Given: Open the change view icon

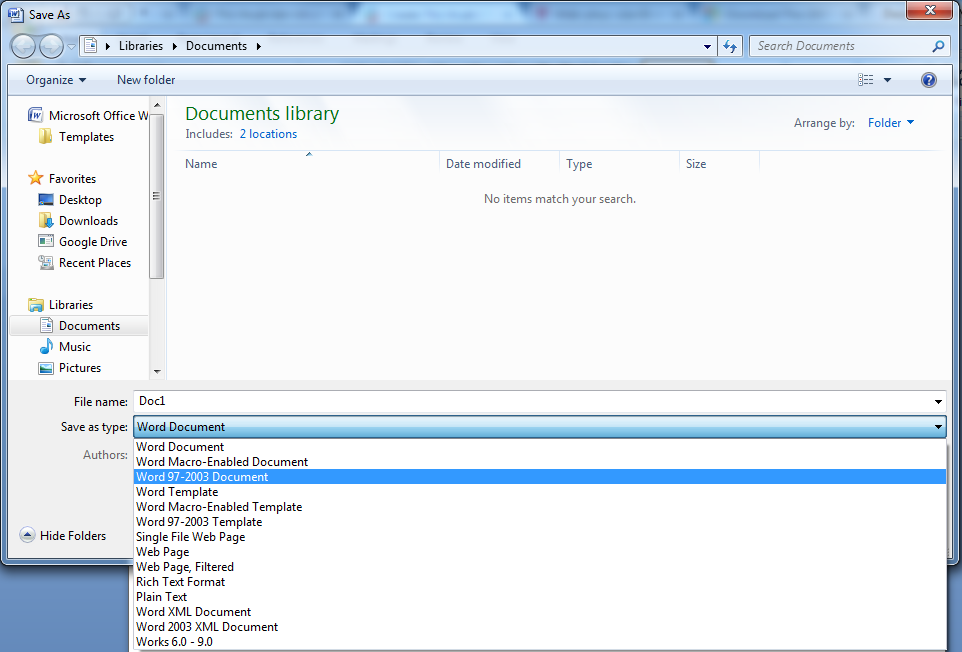Looking at the screenshot, I should pos(866,80).
